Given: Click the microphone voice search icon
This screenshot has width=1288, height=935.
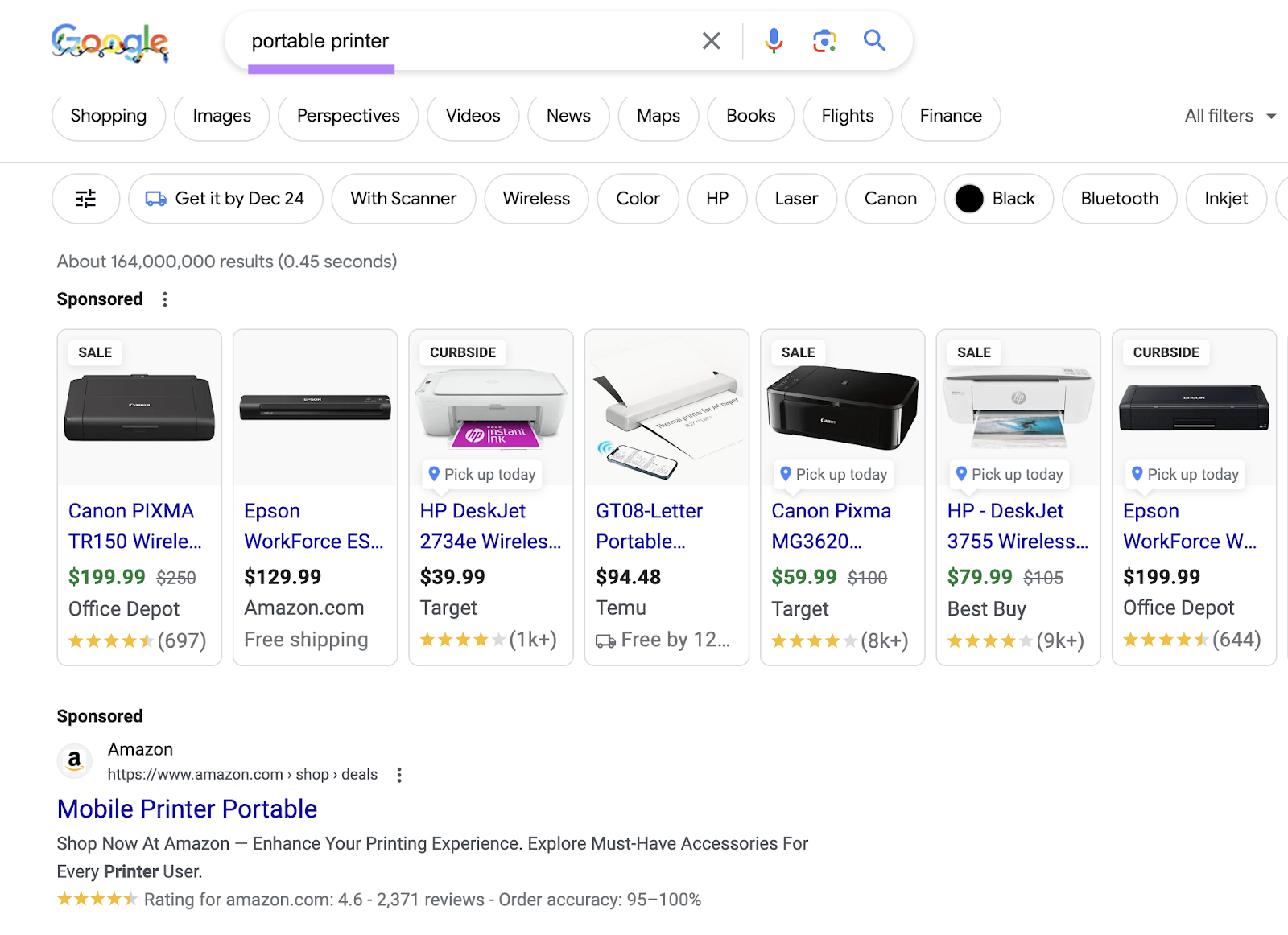Looking at the screenshot, I should [x=773, y=40].
